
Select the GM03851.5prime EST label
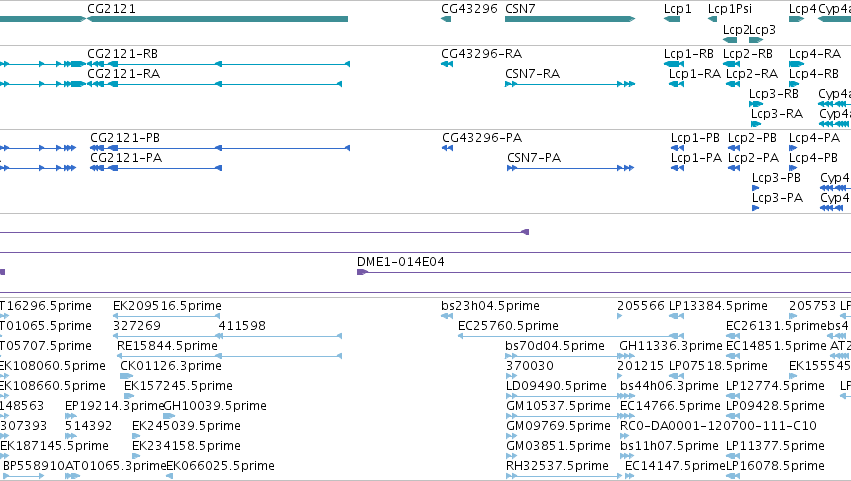558,447
